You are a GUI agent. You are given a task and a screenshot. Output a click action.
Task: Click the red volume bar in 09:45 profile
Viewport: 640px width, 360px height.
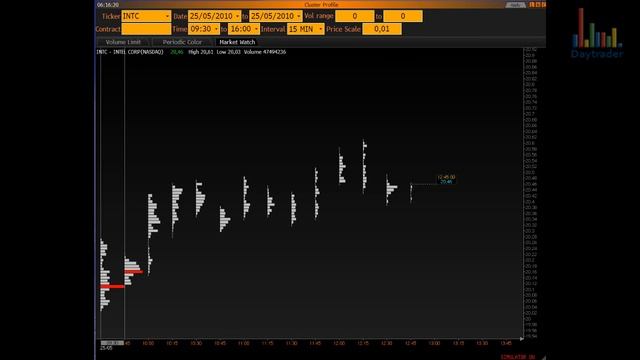click(x=133, y=271)
